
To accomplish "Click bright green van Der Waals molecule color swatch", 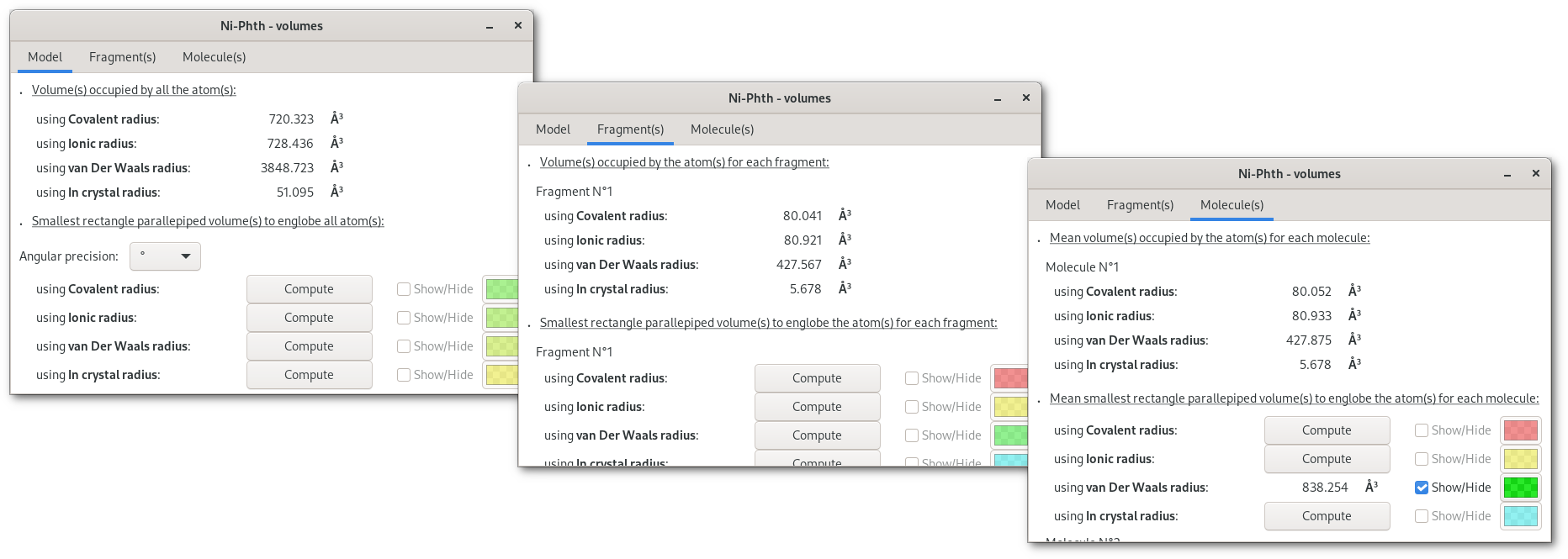I will 1520,488.
